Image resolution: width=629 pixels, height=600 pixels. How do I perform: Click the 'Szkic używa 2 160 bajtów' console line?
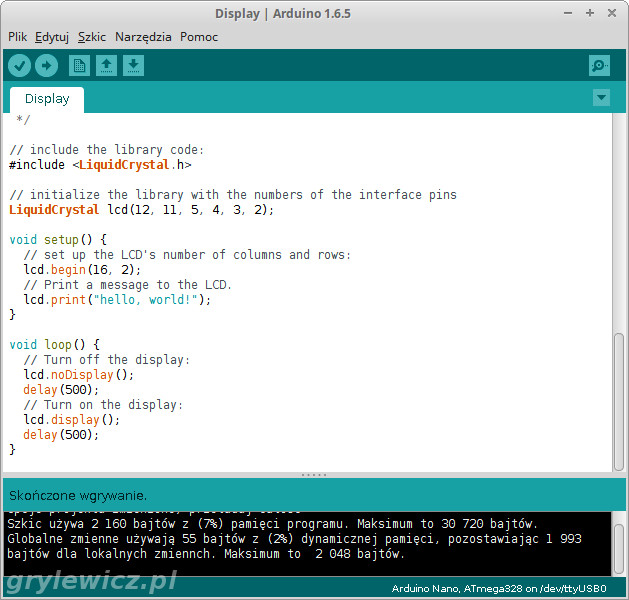[272, 524]
